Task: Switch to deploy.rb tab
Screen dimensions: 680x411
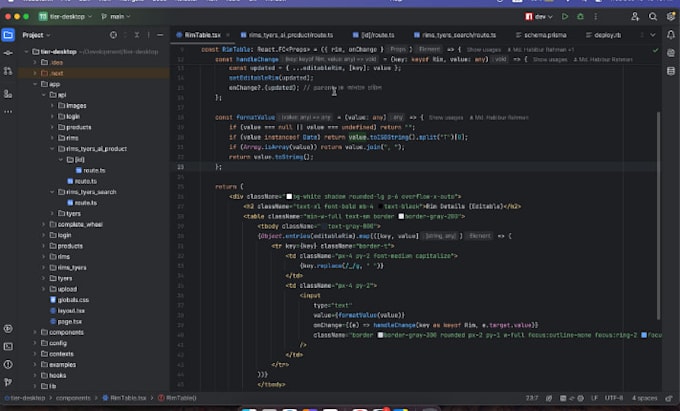Action: click(x=603, y=35)
